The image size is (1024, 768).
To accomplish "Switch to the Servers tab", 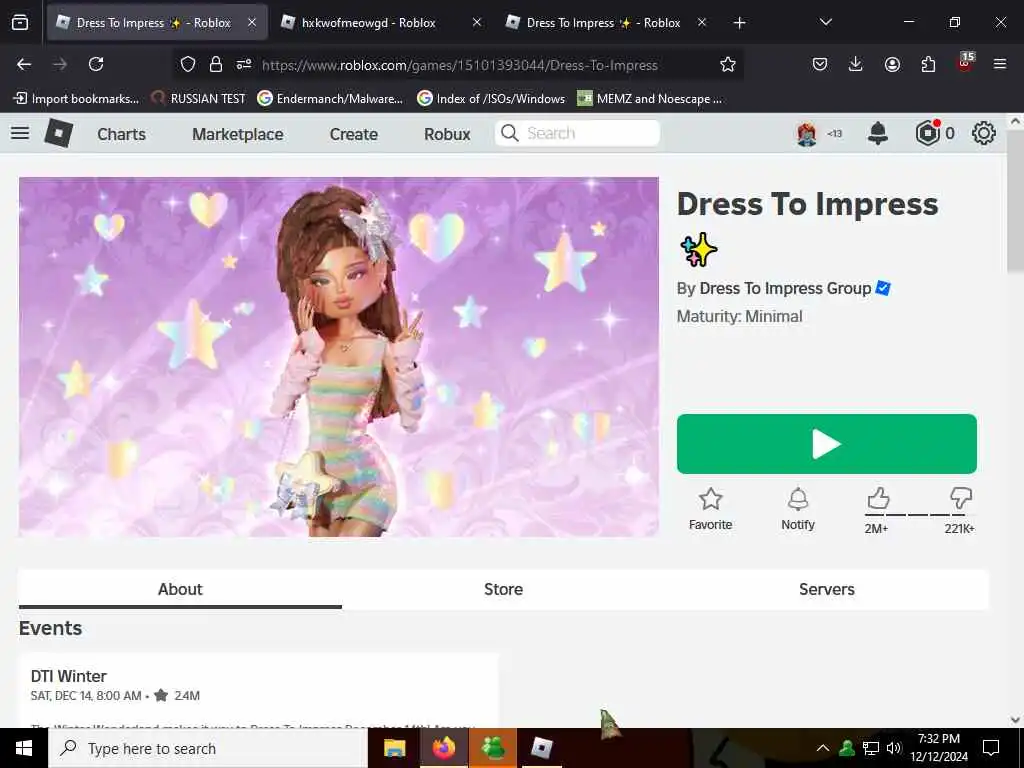I will pos(827,589).
